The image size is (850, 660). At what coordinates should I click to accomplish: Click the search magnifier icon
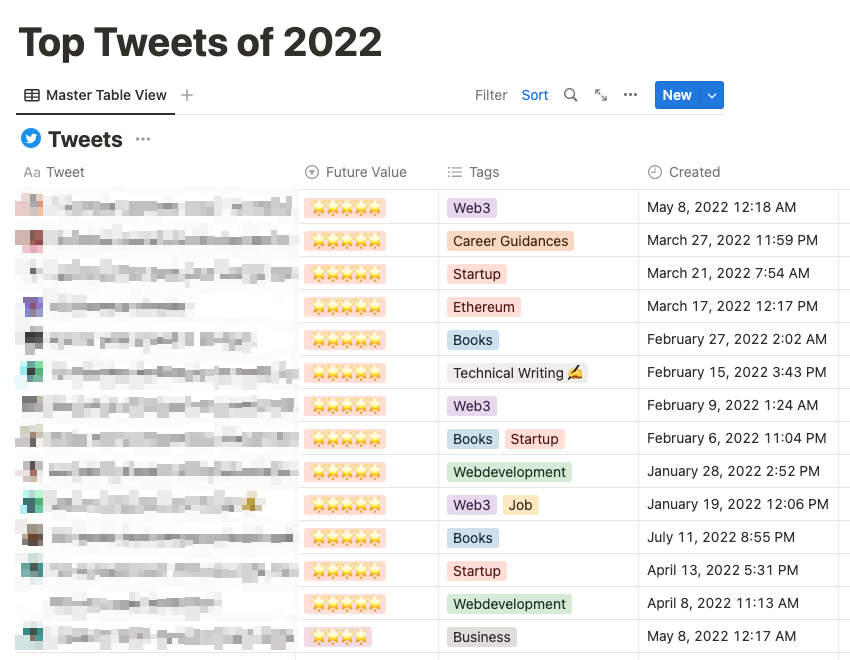point(570,95)
